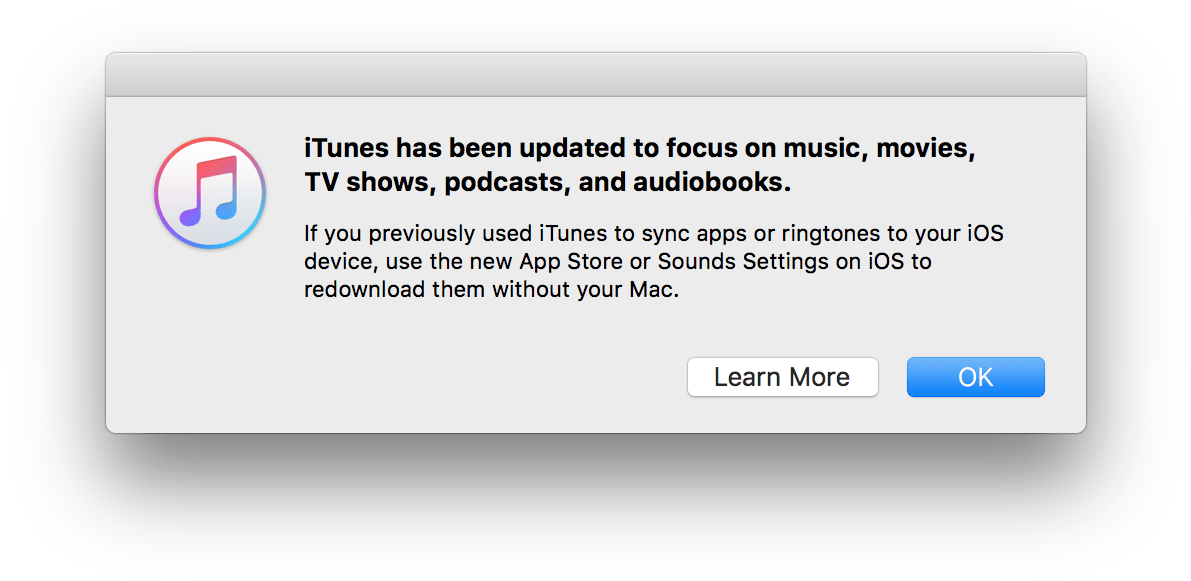Click "TV shows" in the bold heading

[x=369, y=182]
